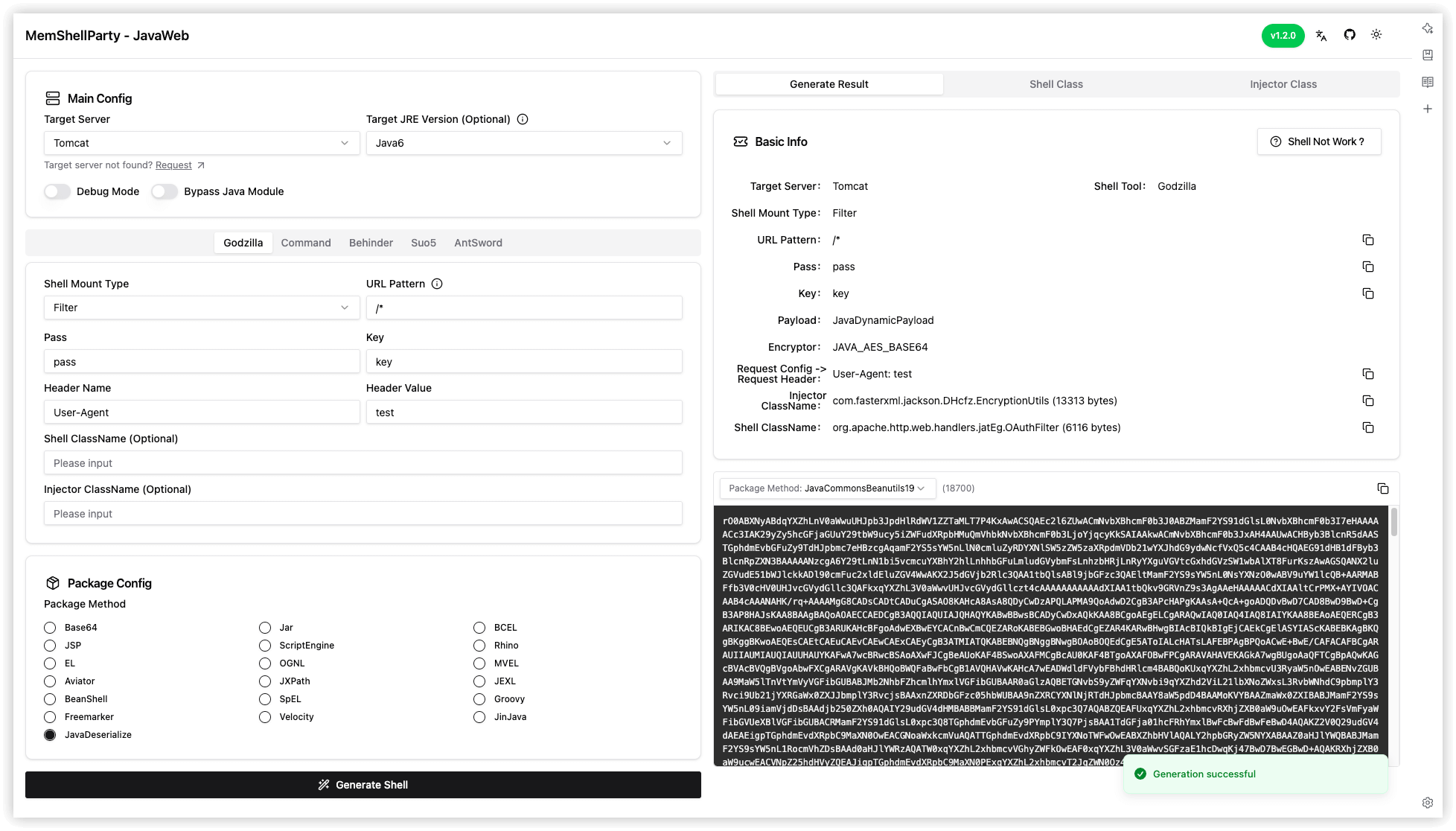Follow the Request link for missing server
Screen dimensions: 1456x831
pos(173,165)
